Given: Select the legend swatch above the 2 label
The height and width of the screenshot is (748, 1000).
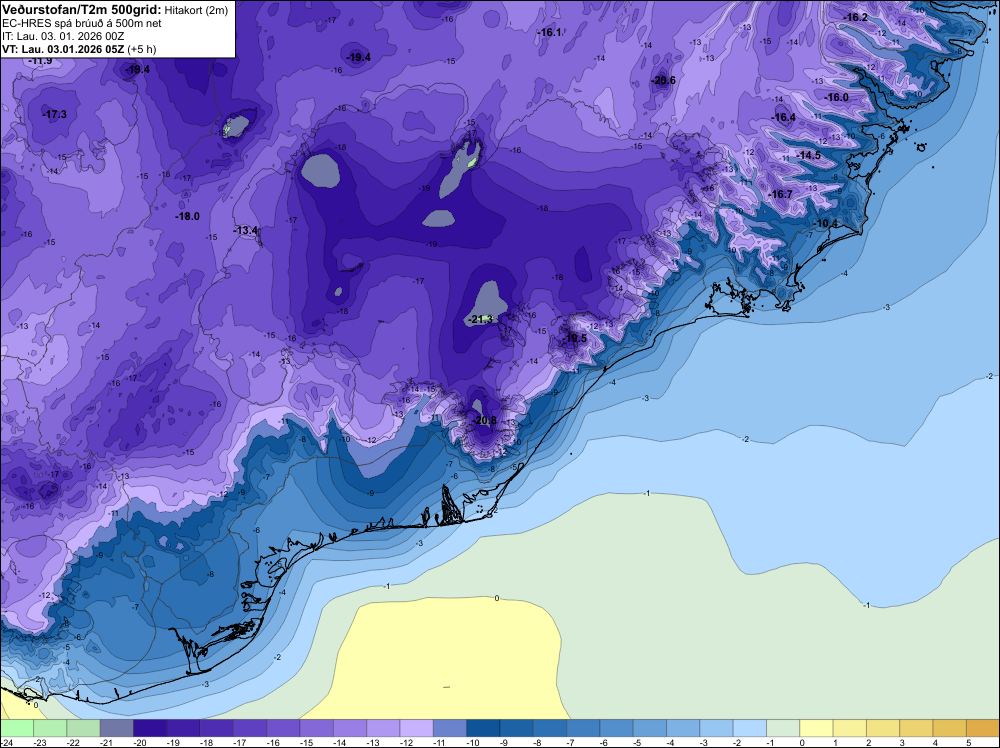Looking at the screenshot, I should pos(883,728).
